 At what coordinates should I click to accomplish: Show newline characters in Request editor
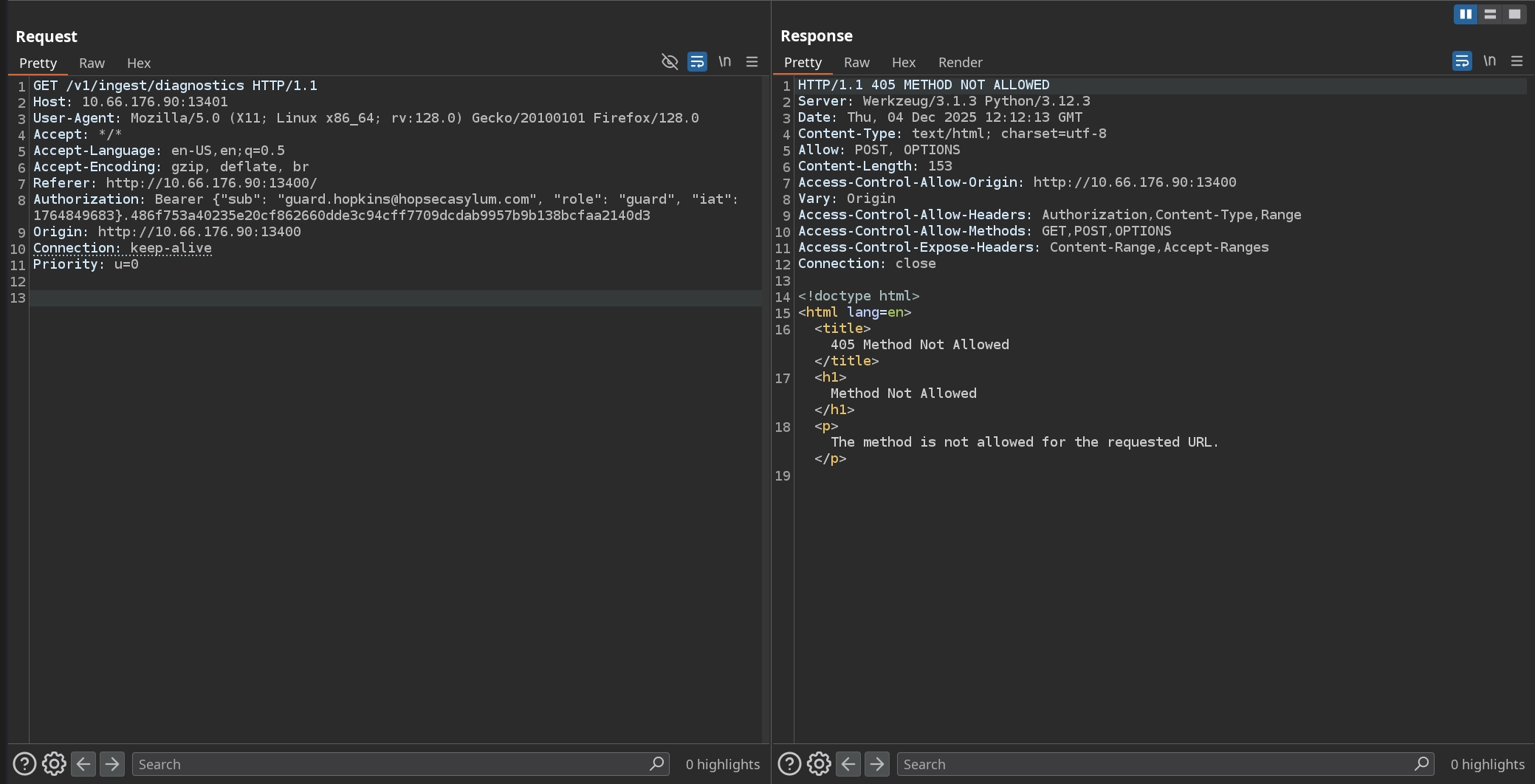tap(725, 62)
